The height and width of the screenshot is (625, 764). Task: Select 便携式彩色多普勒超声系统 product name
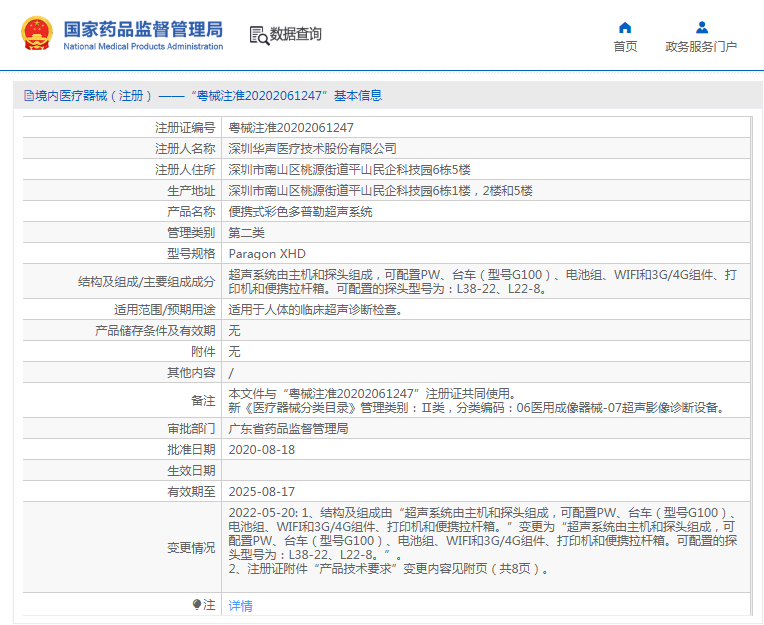(x=300, y=211)
